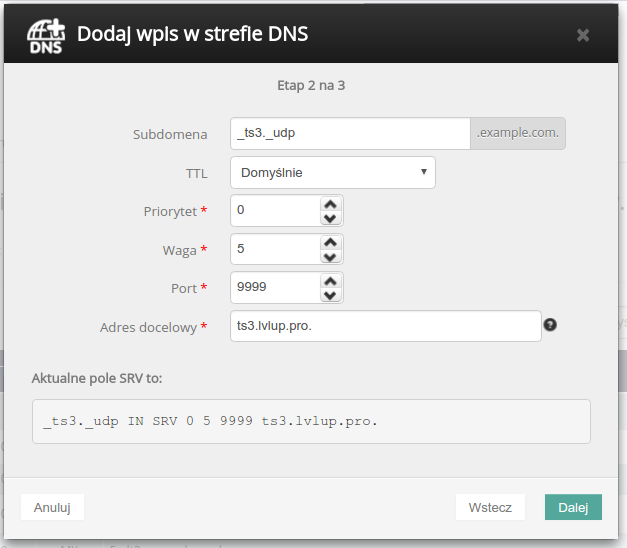Focus the Subdomena text field
Image resolution: width=627 pixels, height=548 pixels.
pos(349,134)
